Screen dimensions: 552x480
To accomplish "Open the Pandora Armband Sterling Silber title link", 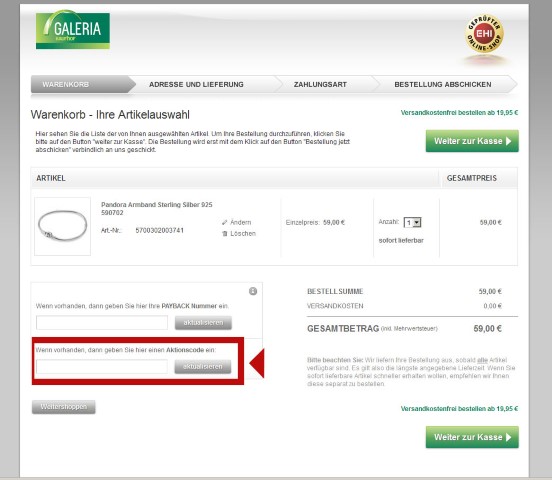I will click(x=157, y=208).
